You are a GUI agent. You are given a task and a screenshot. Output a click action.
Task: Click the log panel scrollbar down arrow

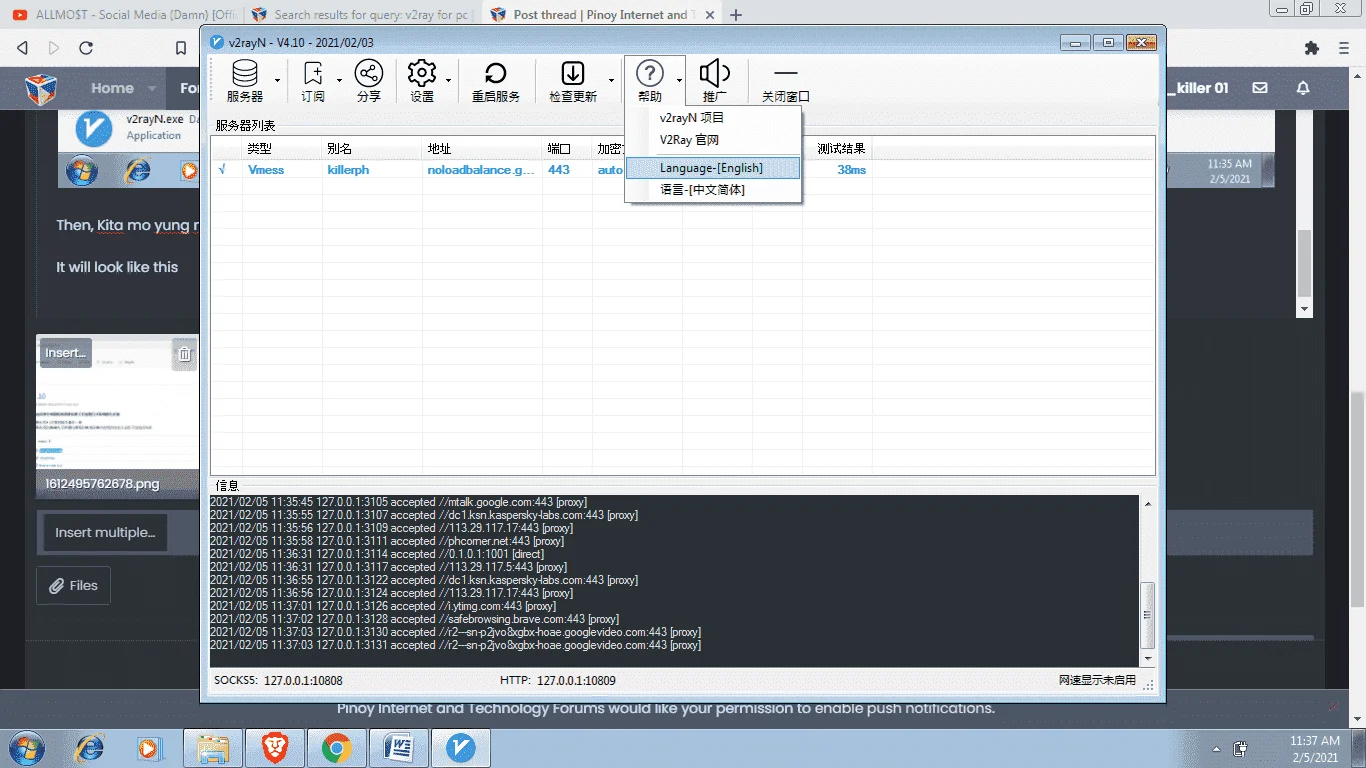tap(1147, 659)
